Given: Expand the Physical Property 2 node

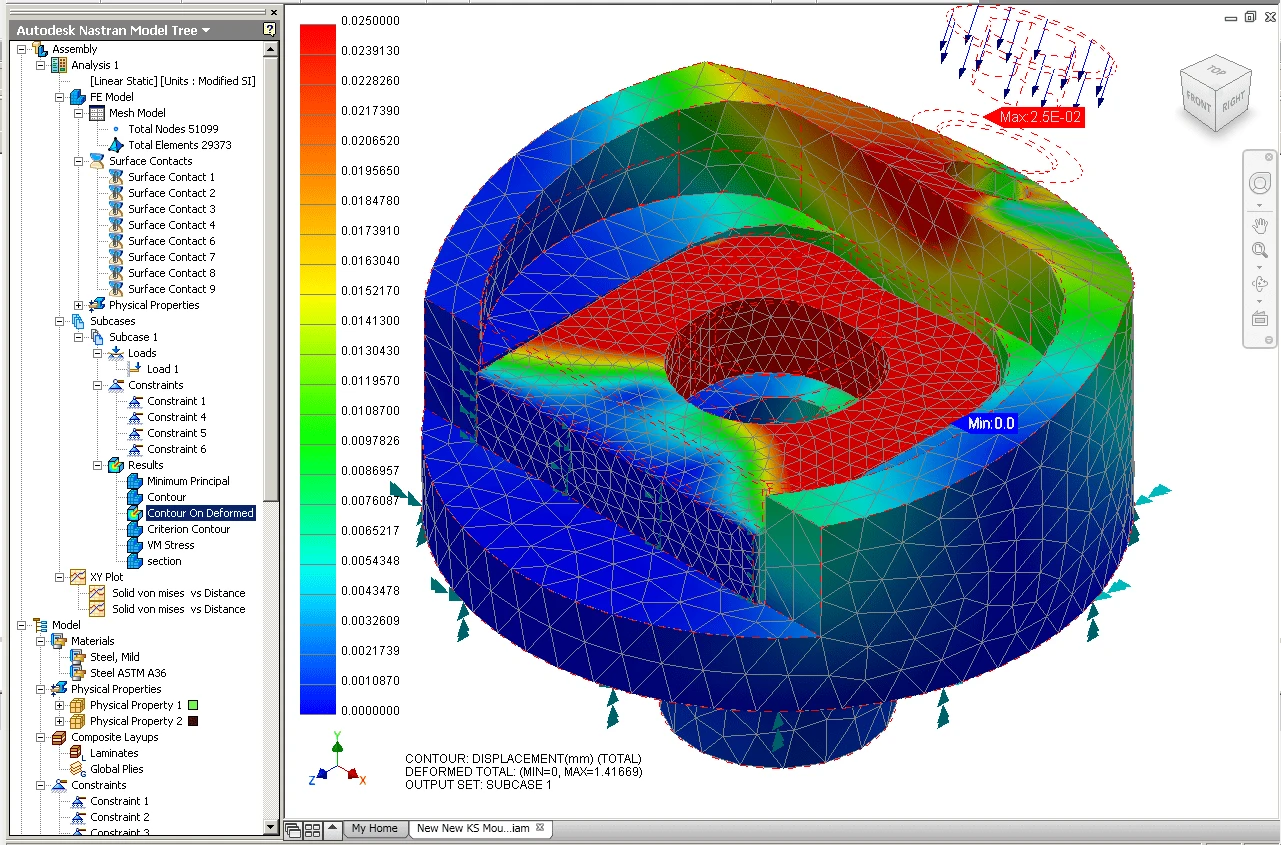Looking at the screenshot, I should [x=60, y=721].
